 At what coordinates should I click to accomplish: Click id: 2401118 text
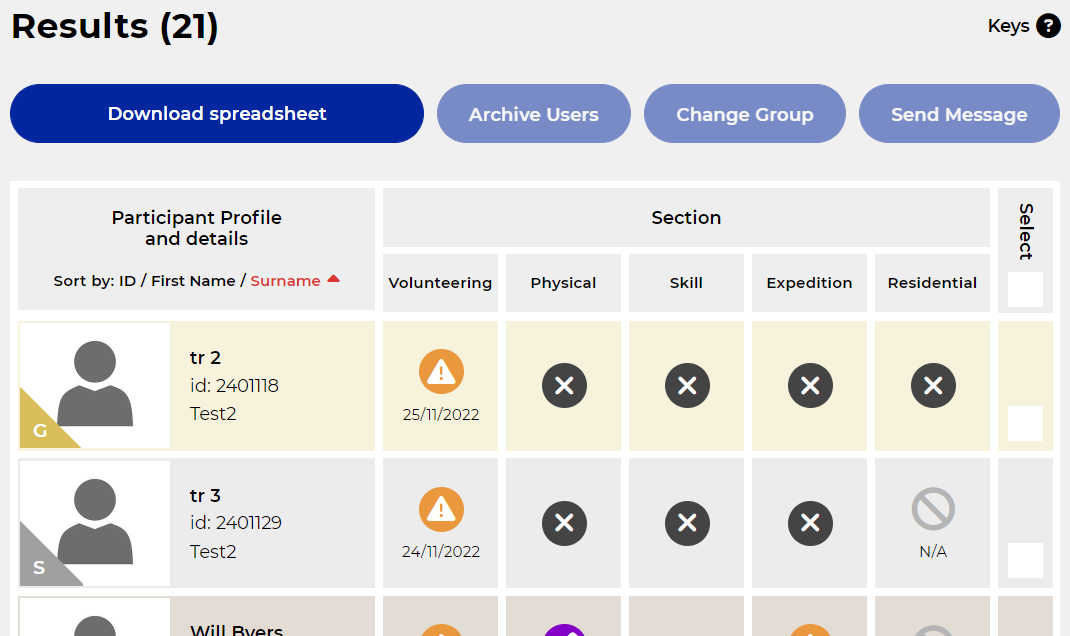click(x=234, y=386)
